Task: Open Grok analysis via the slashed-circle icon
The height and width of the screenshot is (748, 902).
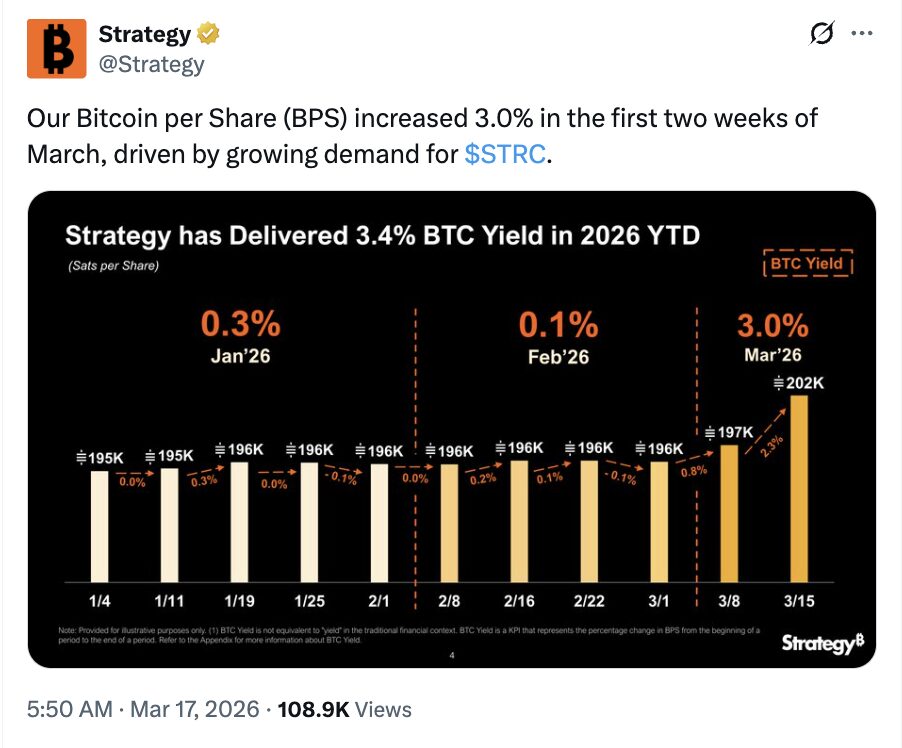Action: [x=820, y=33]
